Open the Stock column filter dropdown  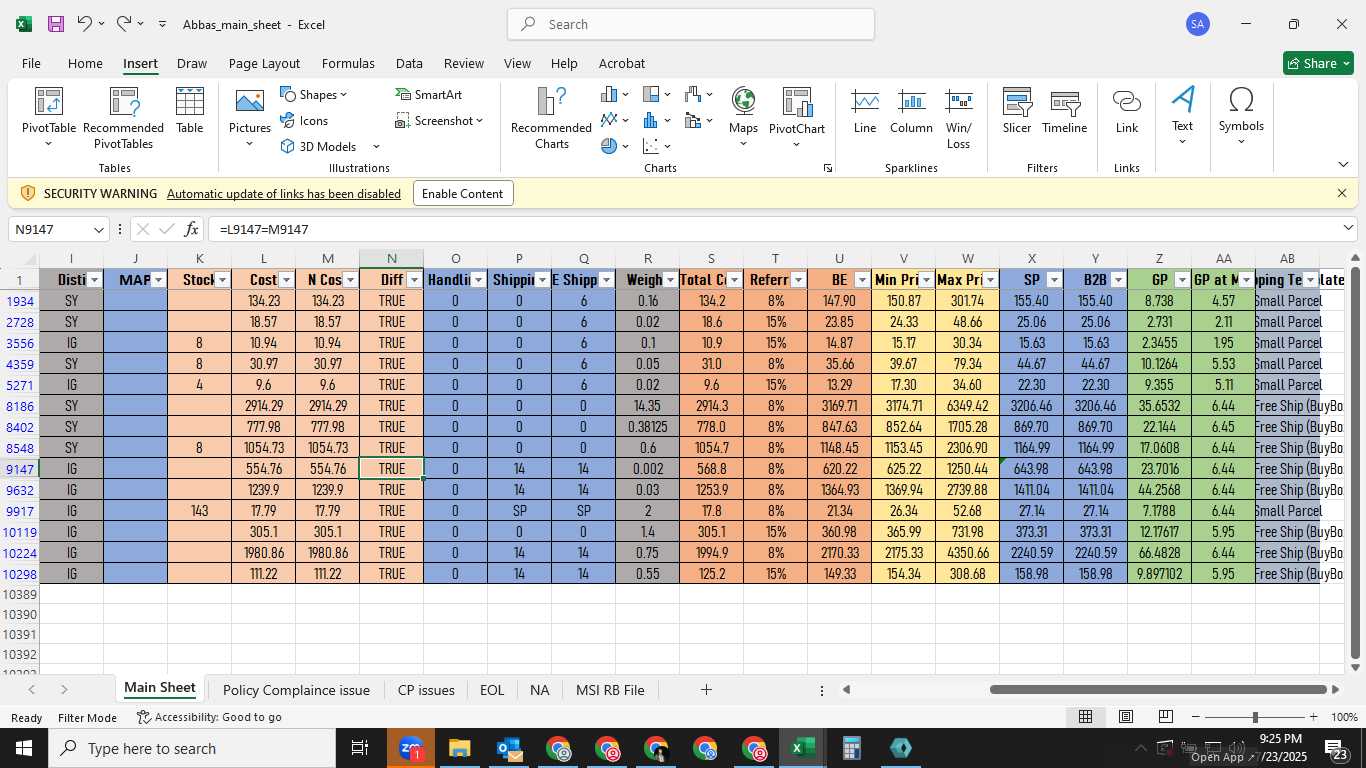tap(222, 280)
